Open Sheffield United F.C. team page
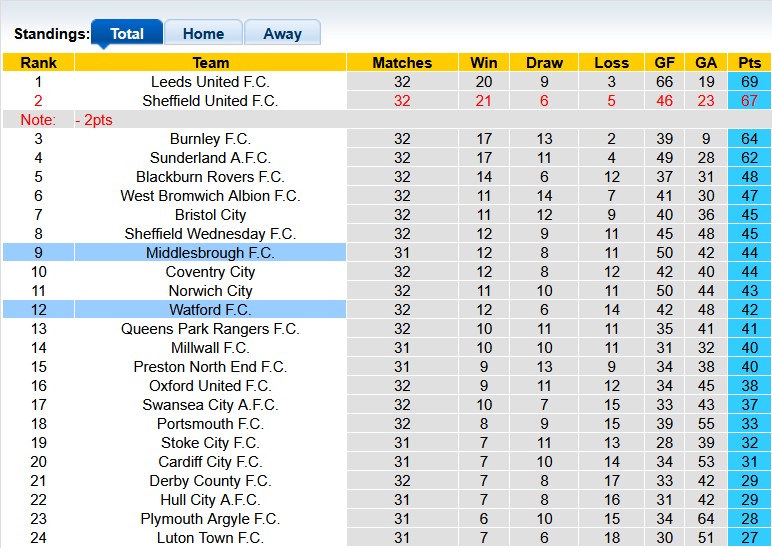This screenshot has height=548, width=772. pyautogui.click(x=210, y=101)
